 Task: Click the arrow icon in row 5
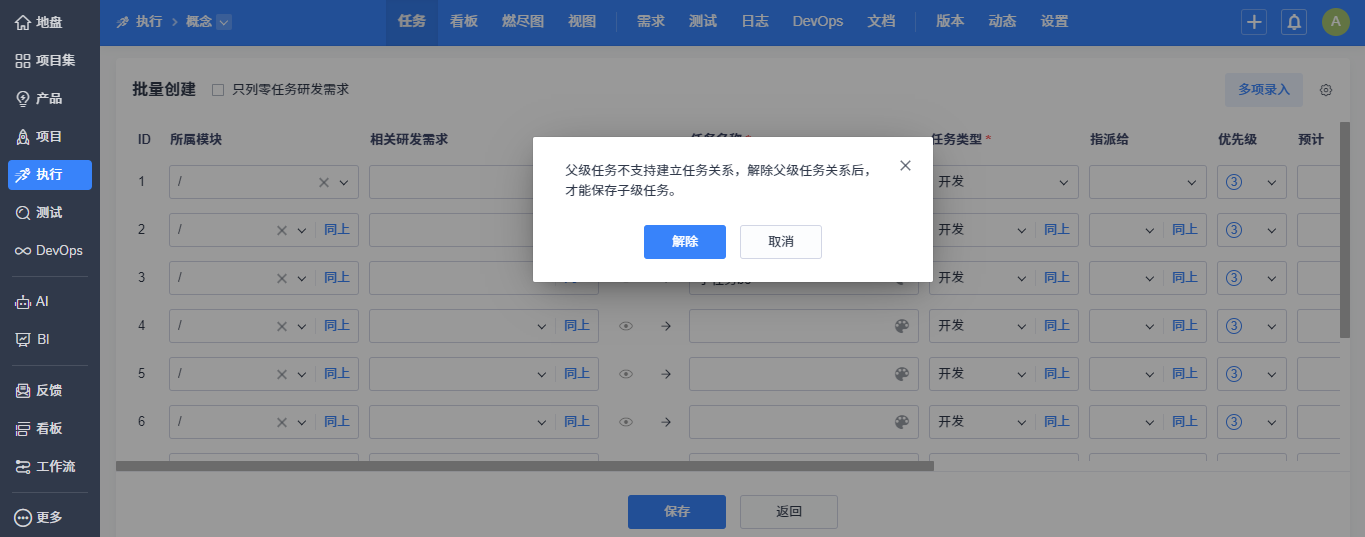click(666, 373)
